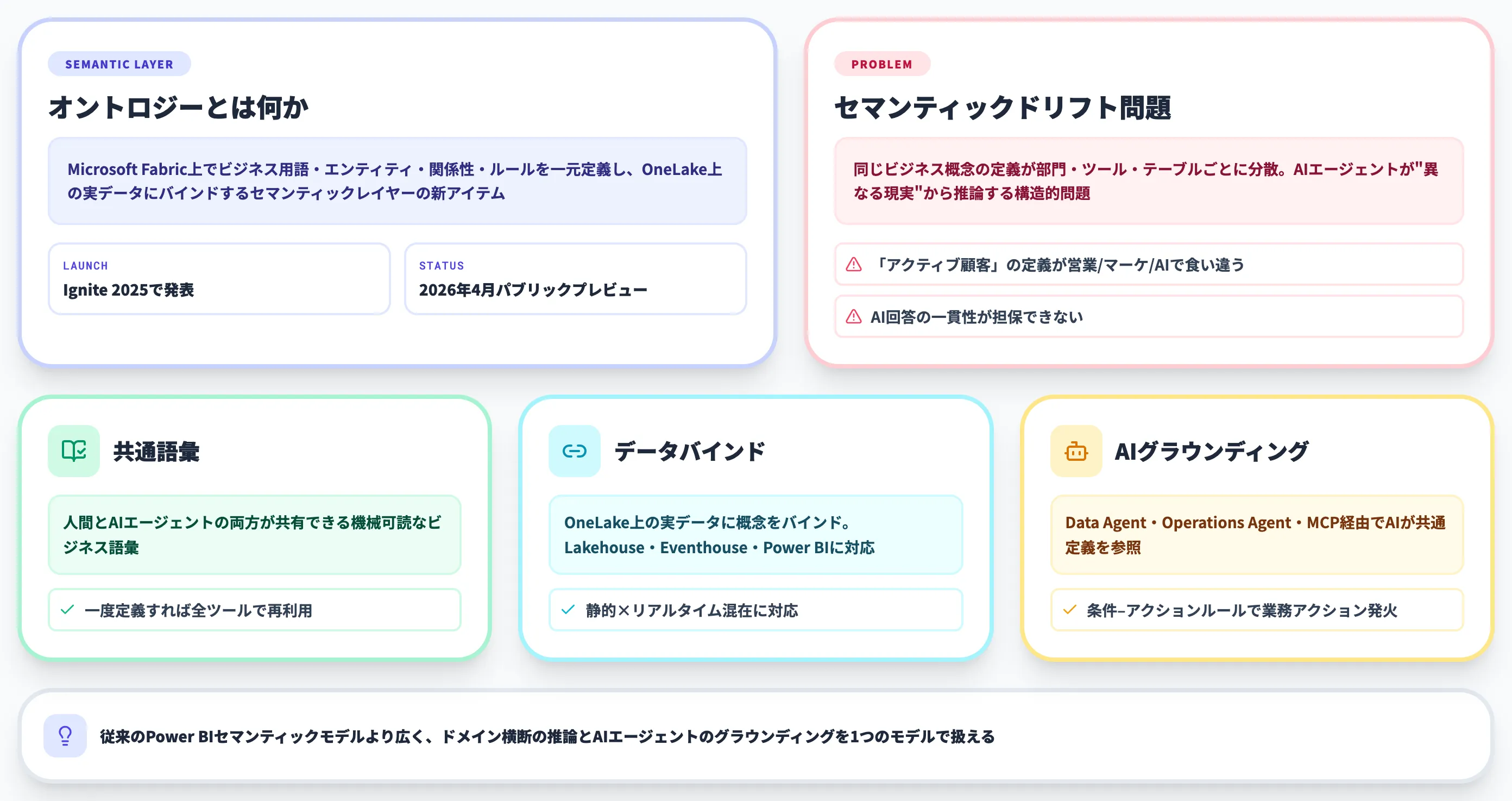Select the robot icon for AIグラウンディング

[x=1076, y=451]
